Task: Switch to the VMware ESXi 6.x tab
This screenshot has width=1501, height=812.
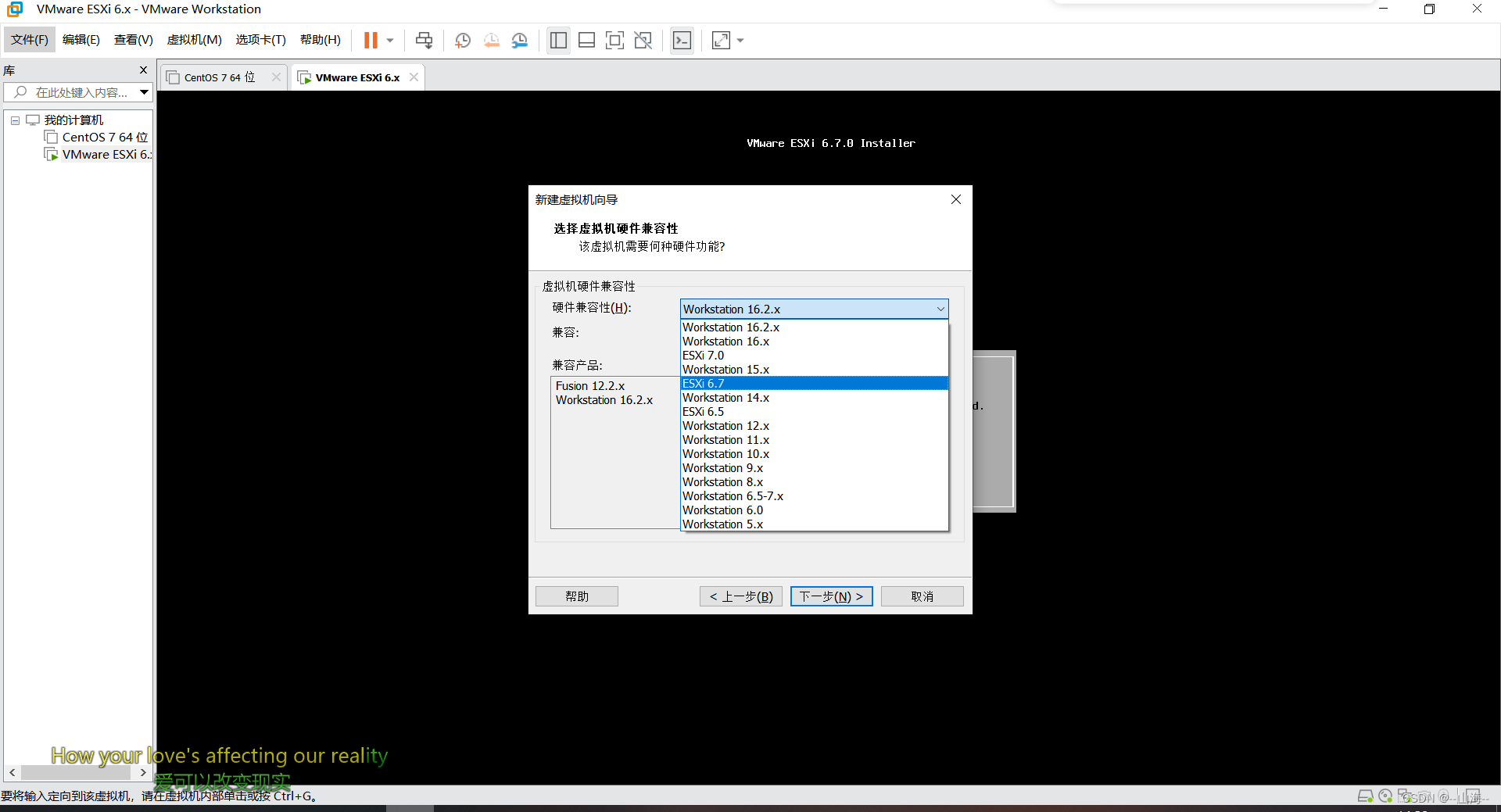Action: pos(356,77)
